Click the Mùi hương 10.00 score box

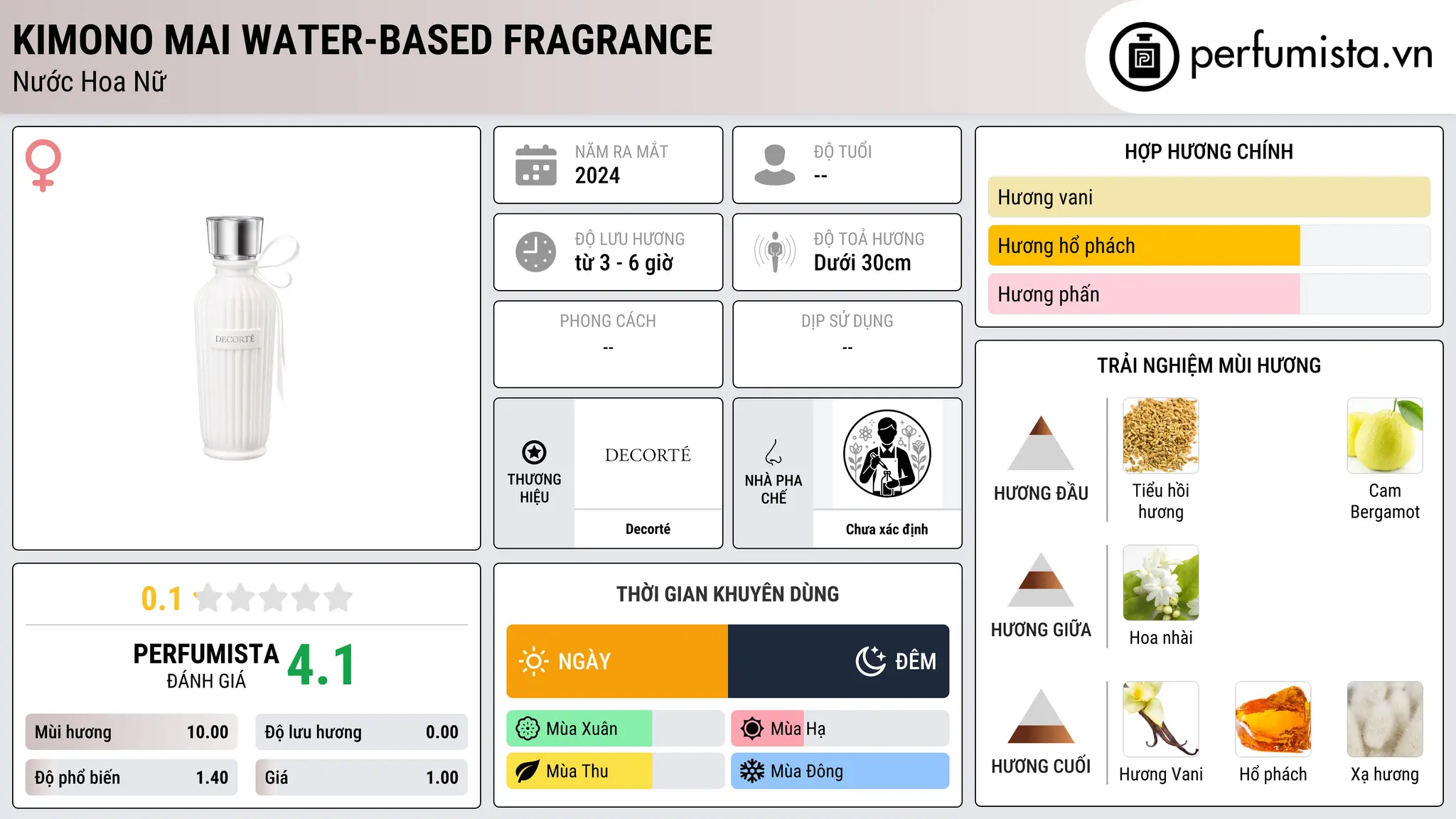click(132, 732)
